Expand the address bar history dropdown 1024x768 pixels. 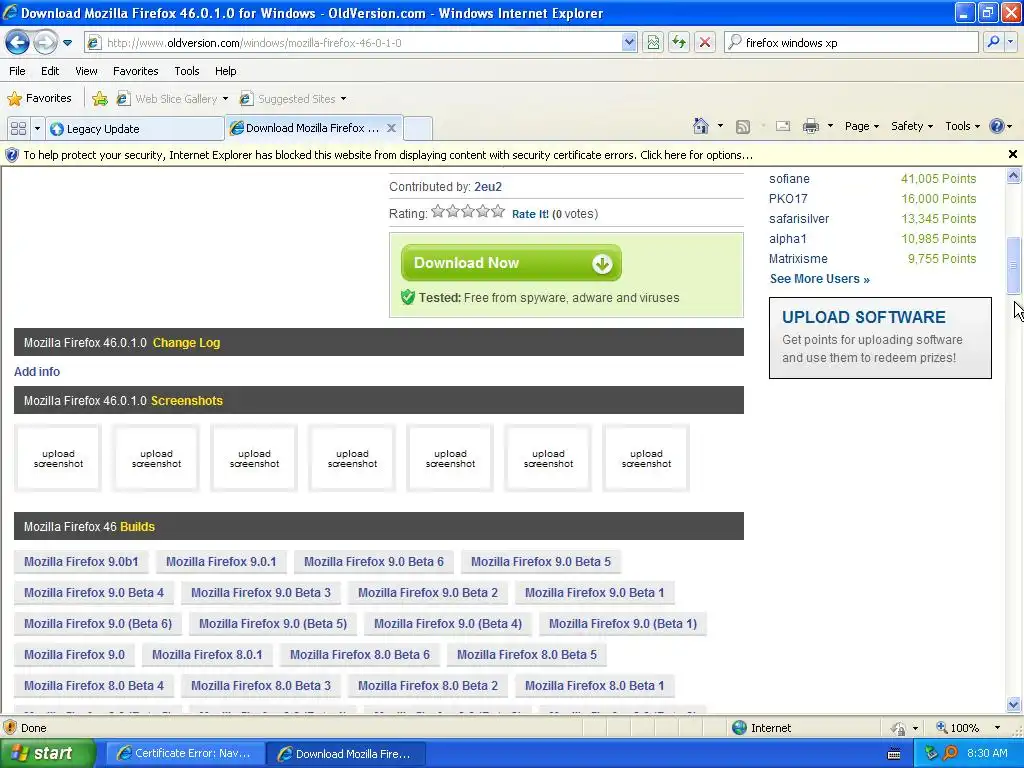629,43
